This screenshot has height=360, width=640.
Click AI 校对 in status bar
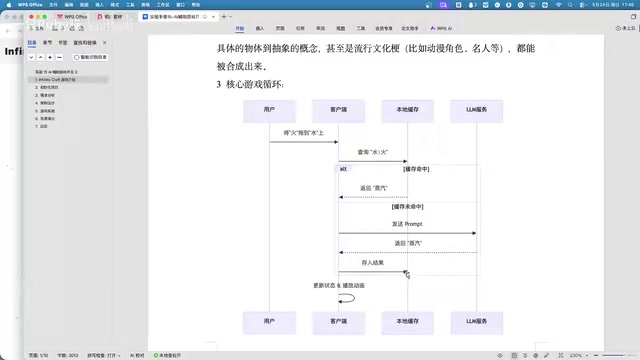[x=137, y=356]
